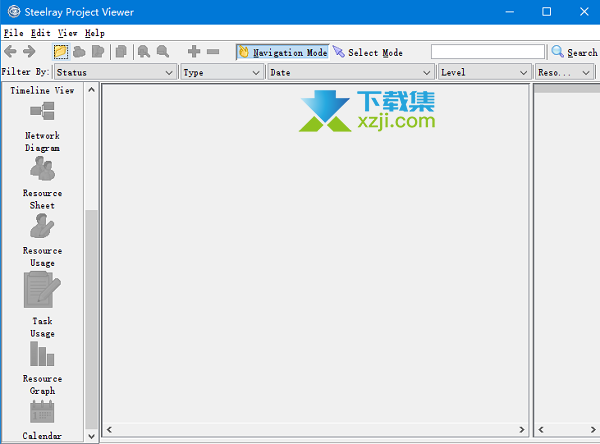Open the Type filter dropdown

point(222,72)
